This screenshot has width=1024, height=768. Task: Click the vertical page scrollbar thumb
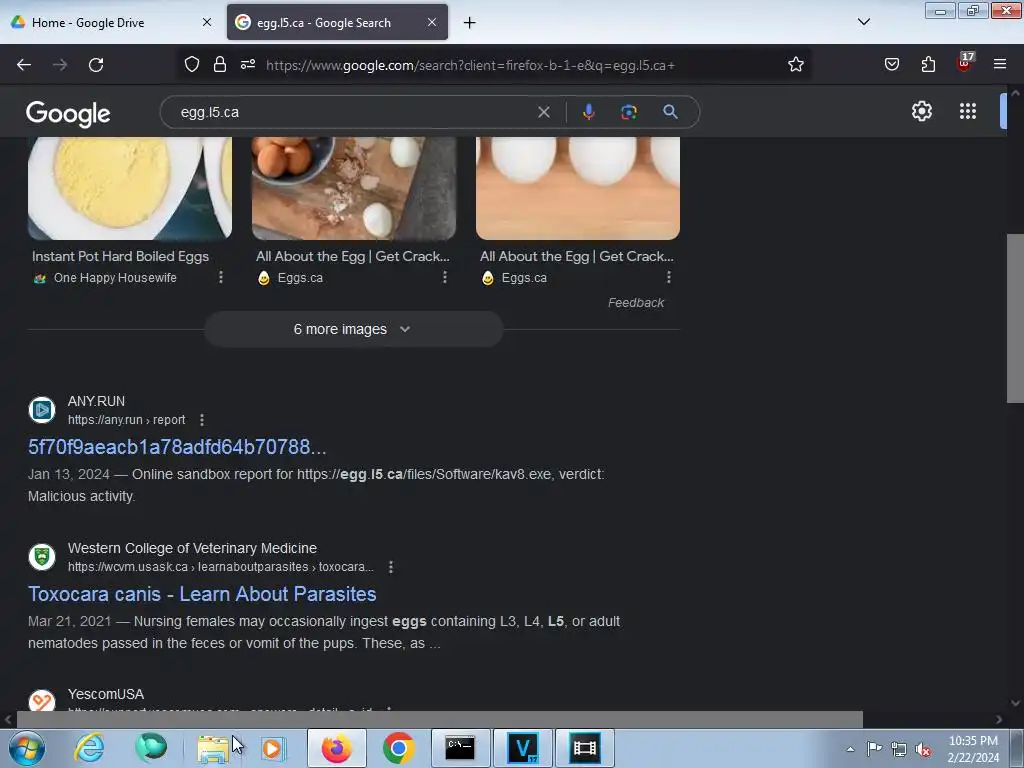(1015, 318)
